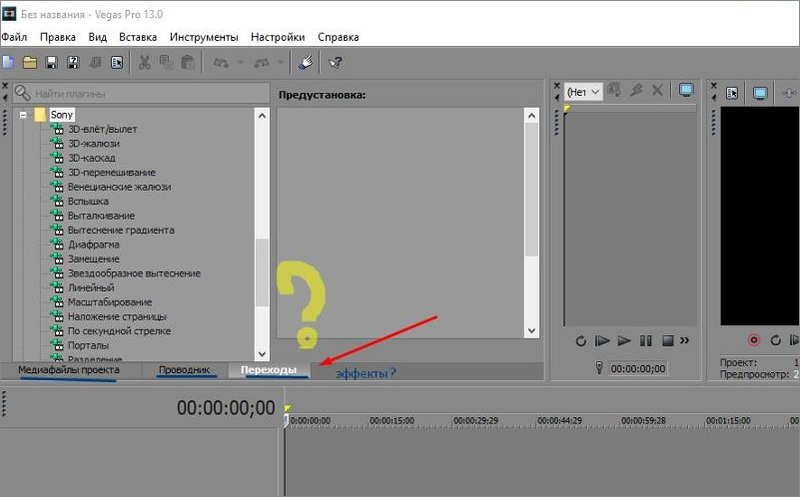
Task: Select 'Звездообразное вытеснение' transition
Action: click(x=134, y=273)
